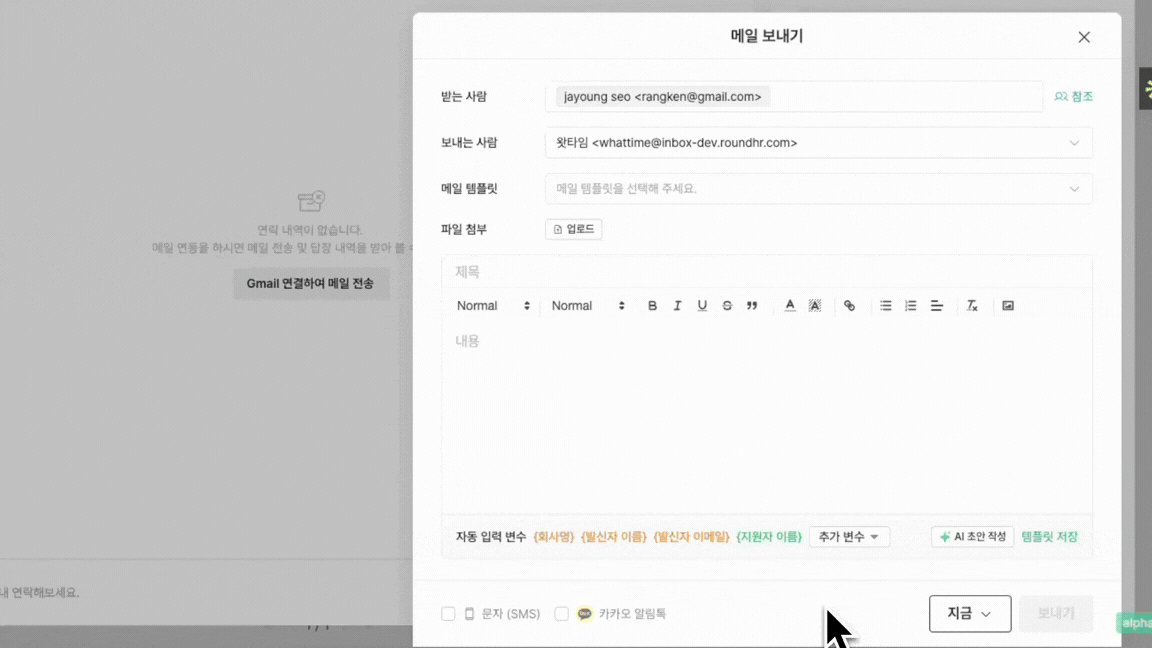Toggle bold text formatting
The image size is (1152, 648).
click(652, 306)
